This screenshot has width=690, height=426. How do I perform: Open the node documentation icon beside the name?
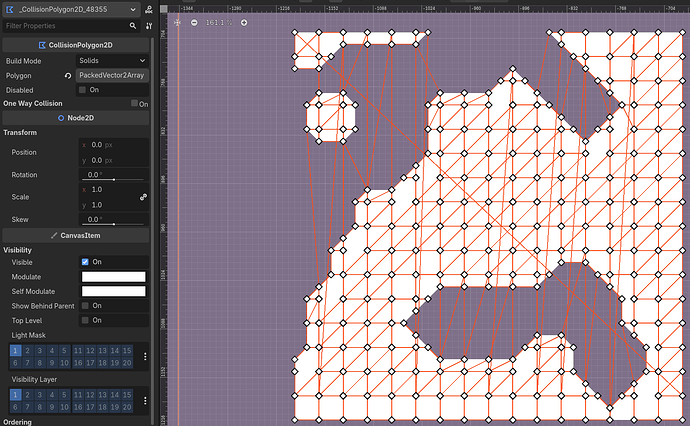146,8
